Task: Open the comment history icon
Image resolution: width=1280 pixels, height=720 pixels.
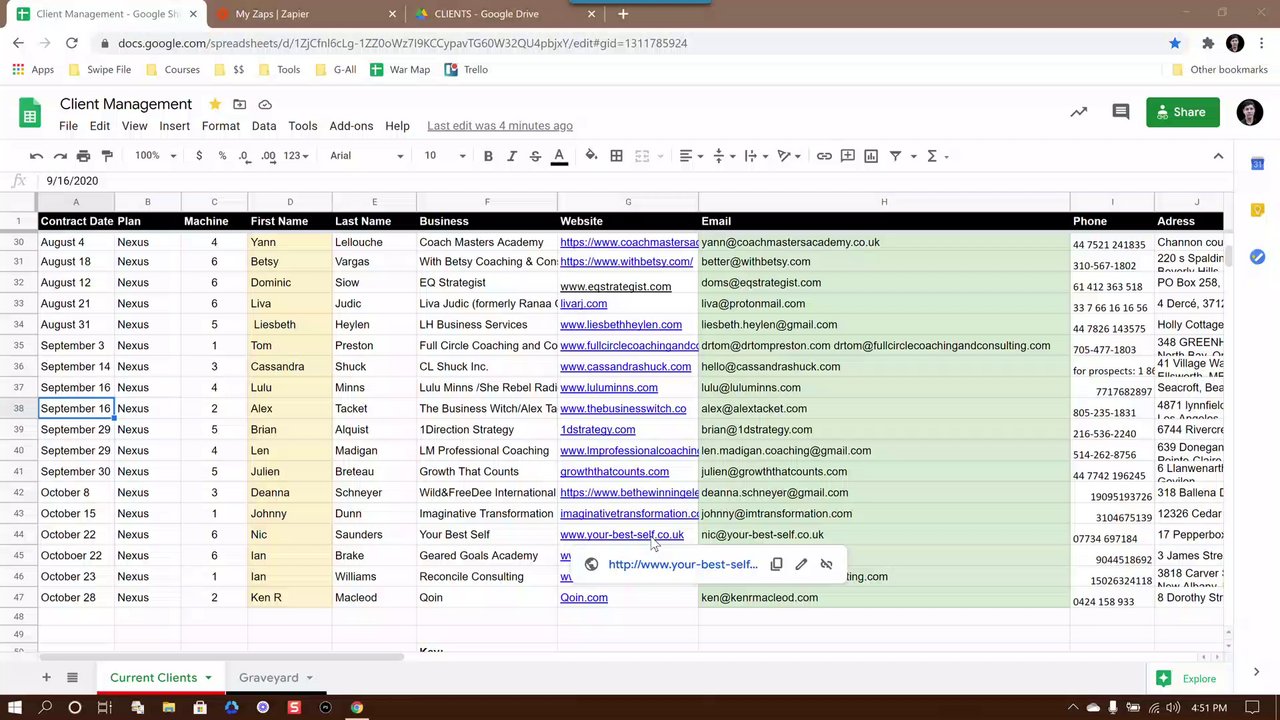Action: point(1121,112)
